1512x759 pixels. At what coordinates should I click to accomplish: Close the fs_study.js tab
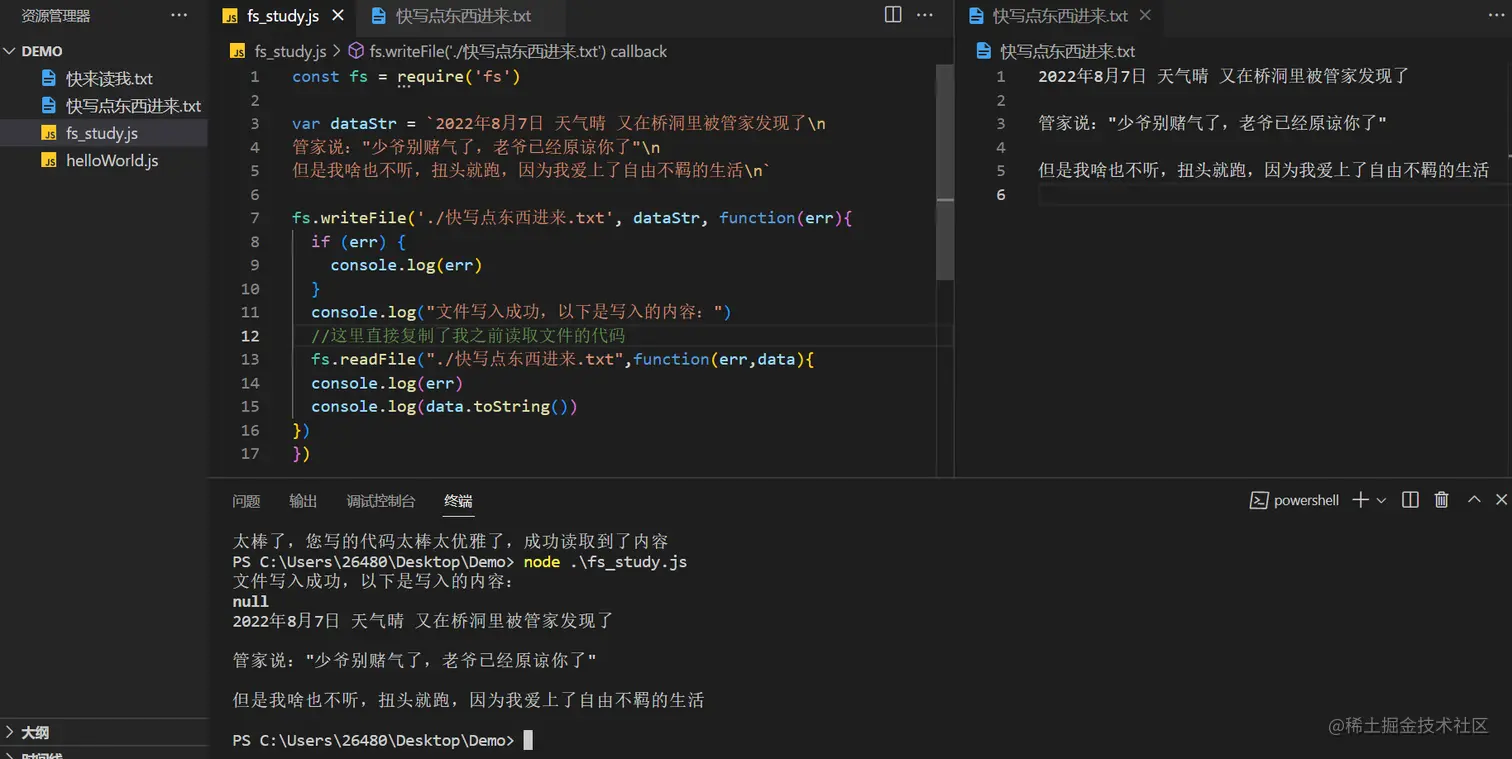point(337,15)
